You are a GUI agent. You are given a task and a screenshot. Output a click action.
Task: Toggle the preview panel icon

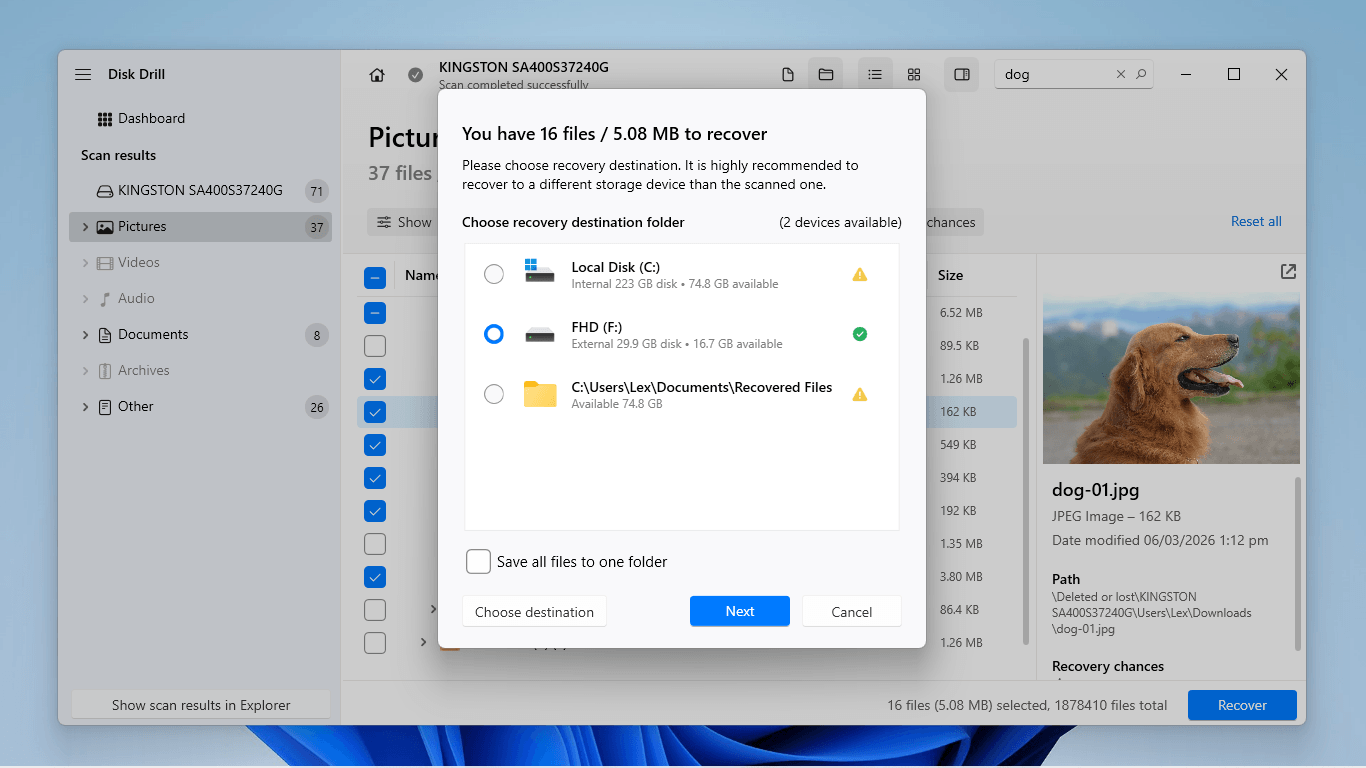click(962, 75)
